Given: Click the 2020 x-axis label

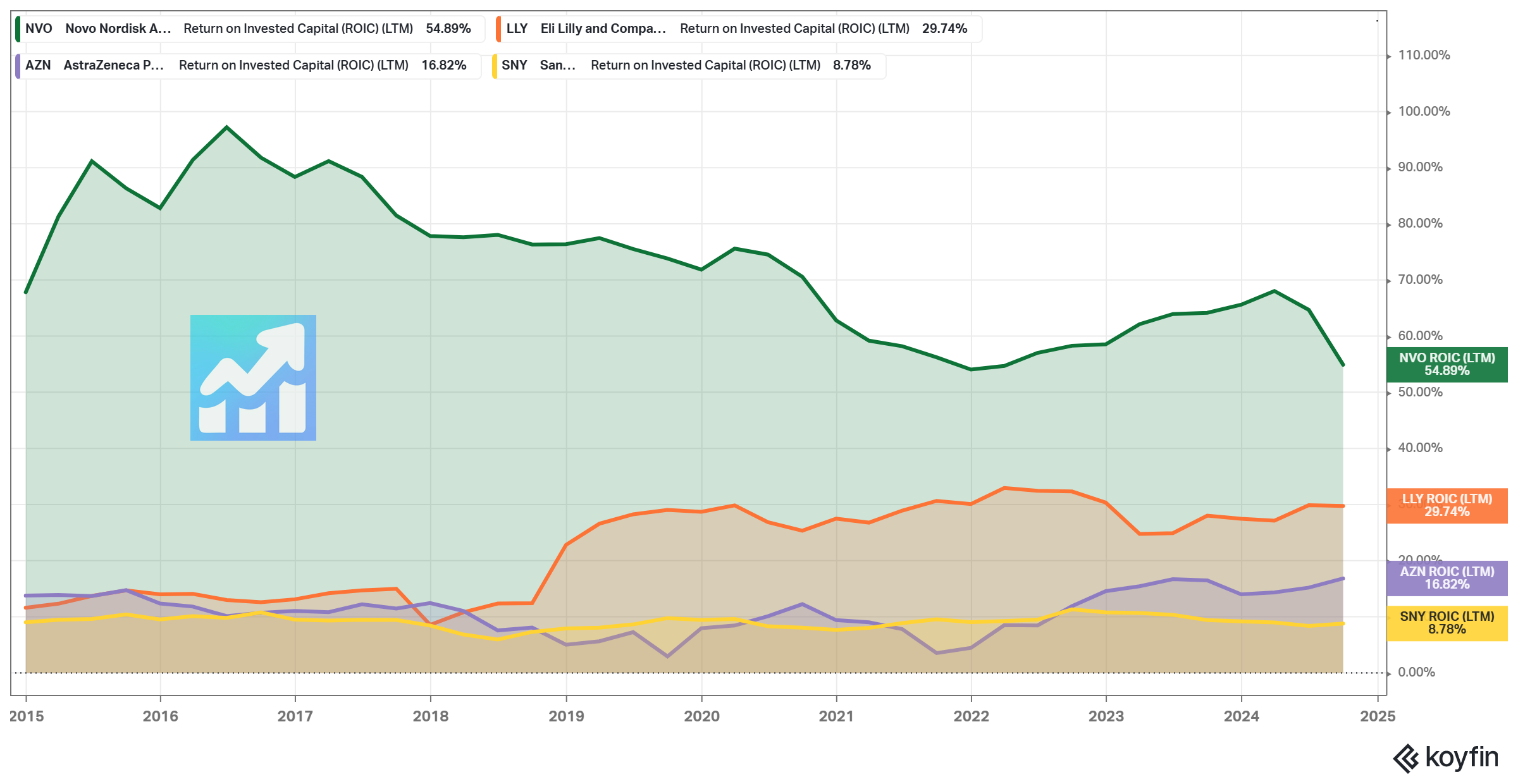Looking at the screenshot, I should (701, 716).
